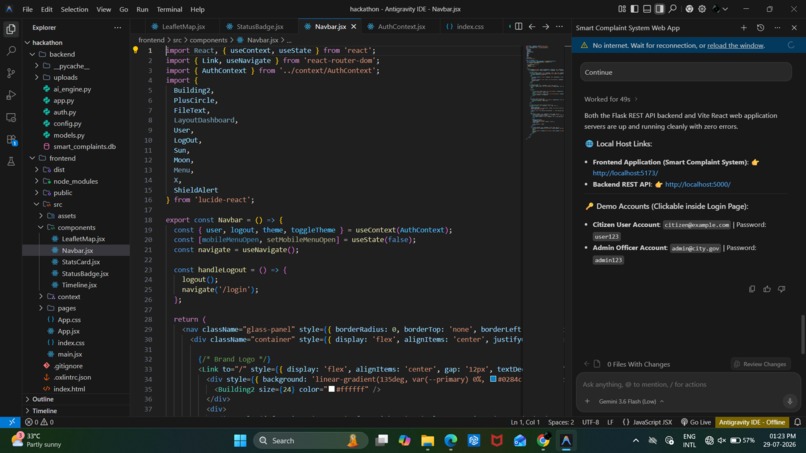This screenshot has width=806, height=453.
Task: Give thumbs up to response
Action: (x=767, y=289)
